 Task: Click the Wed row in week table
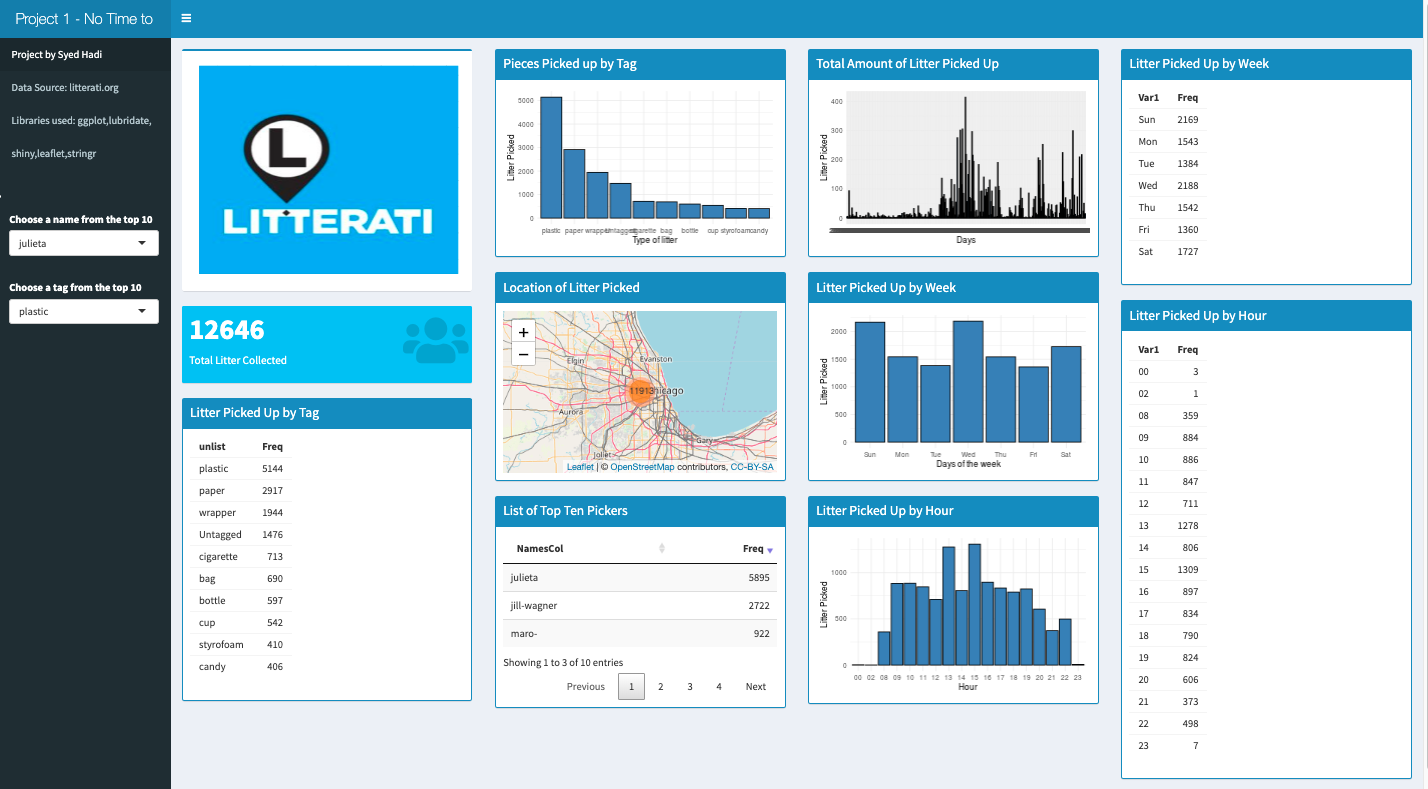tap(1169, 186)
